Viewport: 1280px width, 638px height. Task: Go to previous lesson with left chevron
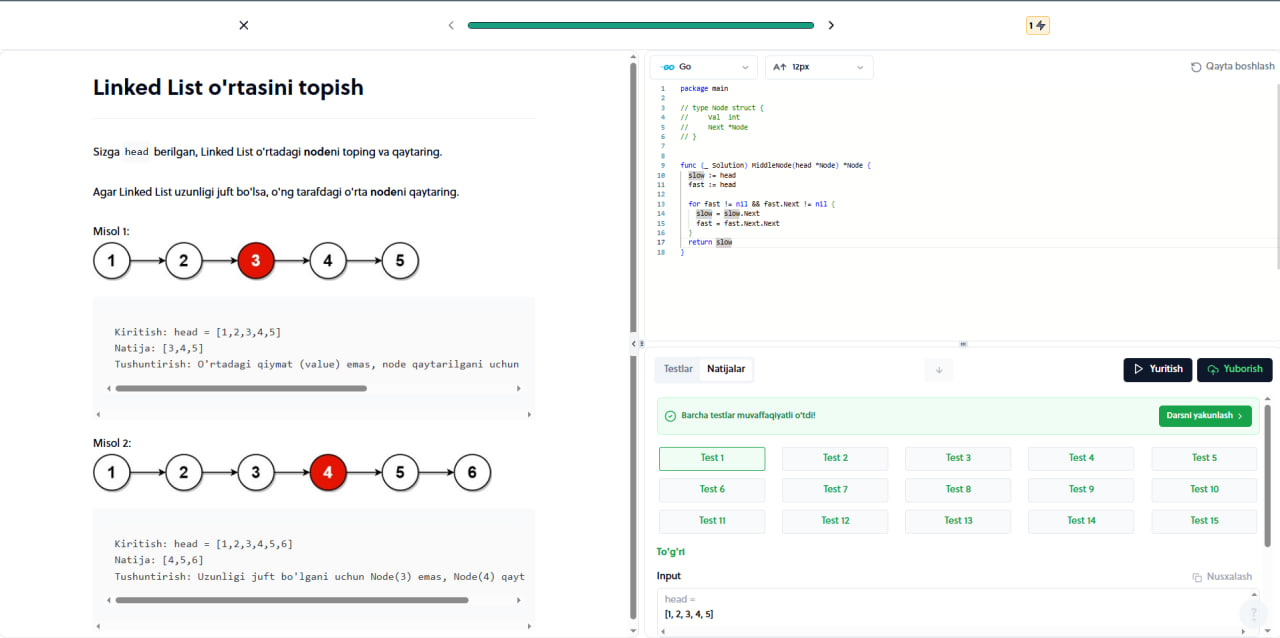(x=451, y=25)
